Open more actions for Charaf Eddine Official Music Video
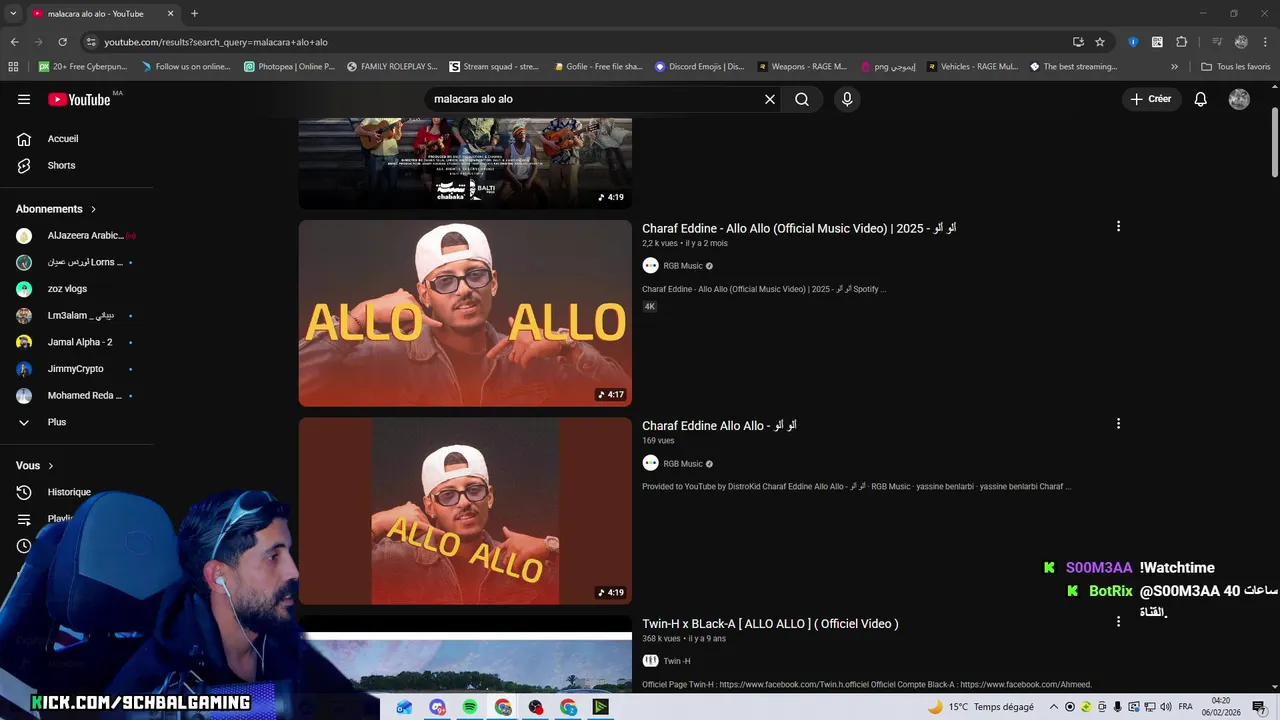The width and height of the screenshot is (1280, 720). pos(1118,226)
